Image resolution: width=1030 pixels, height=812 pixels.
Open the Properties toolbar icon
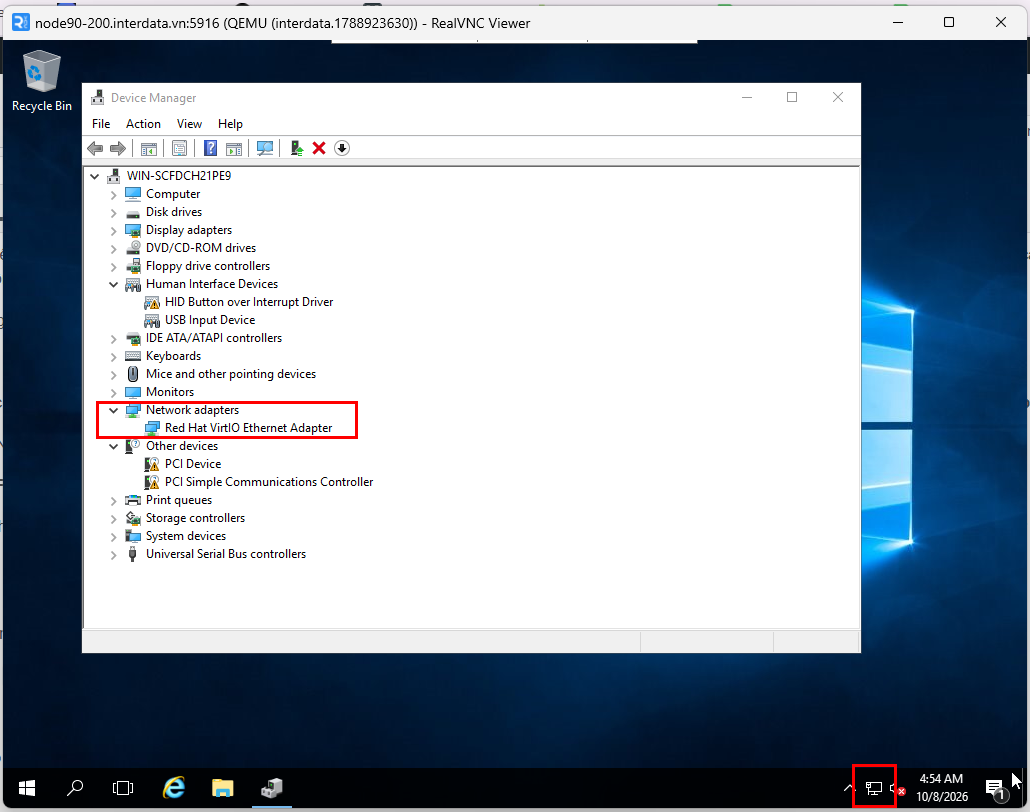(179, 148)
